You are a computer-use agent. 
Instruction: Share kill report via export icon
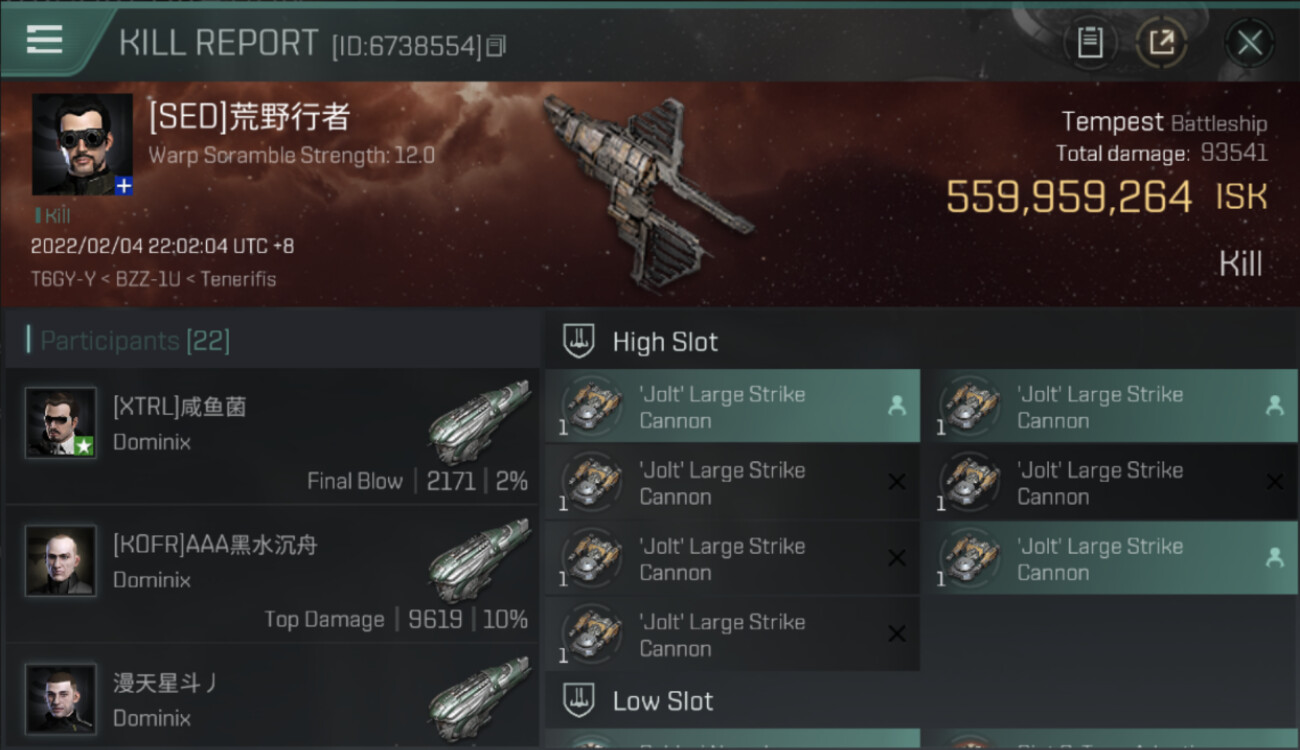pos(1161,43)
